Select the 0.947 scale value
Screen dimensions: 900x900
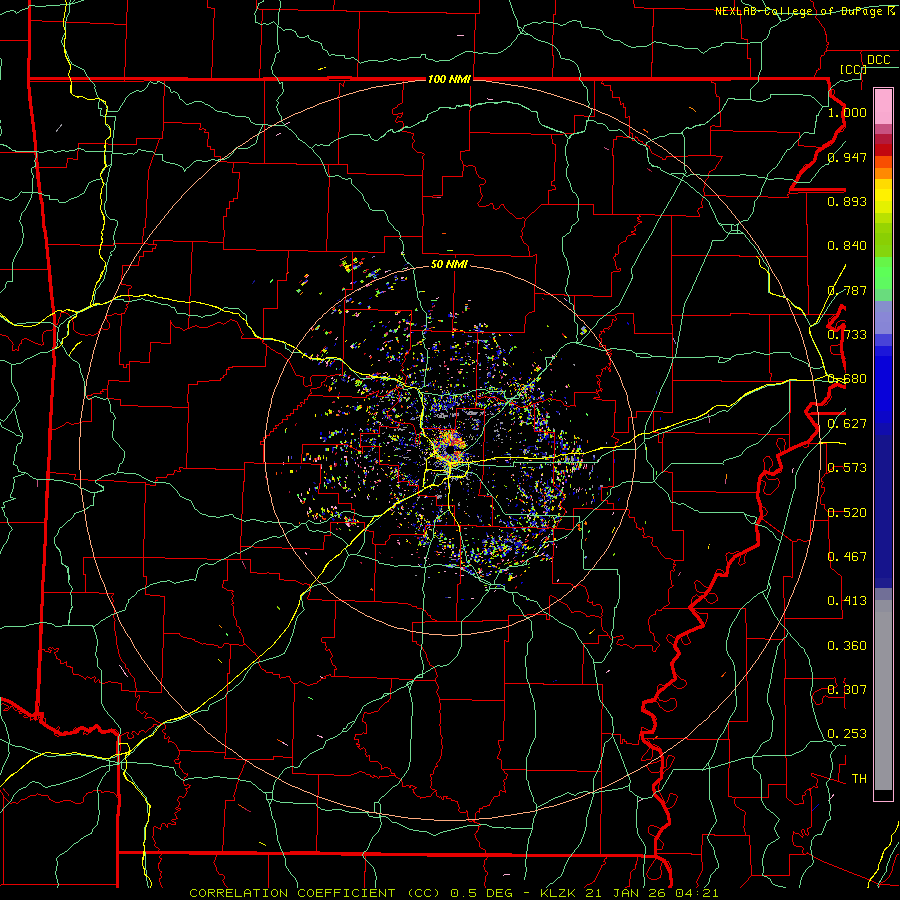[x=847, y=157]
